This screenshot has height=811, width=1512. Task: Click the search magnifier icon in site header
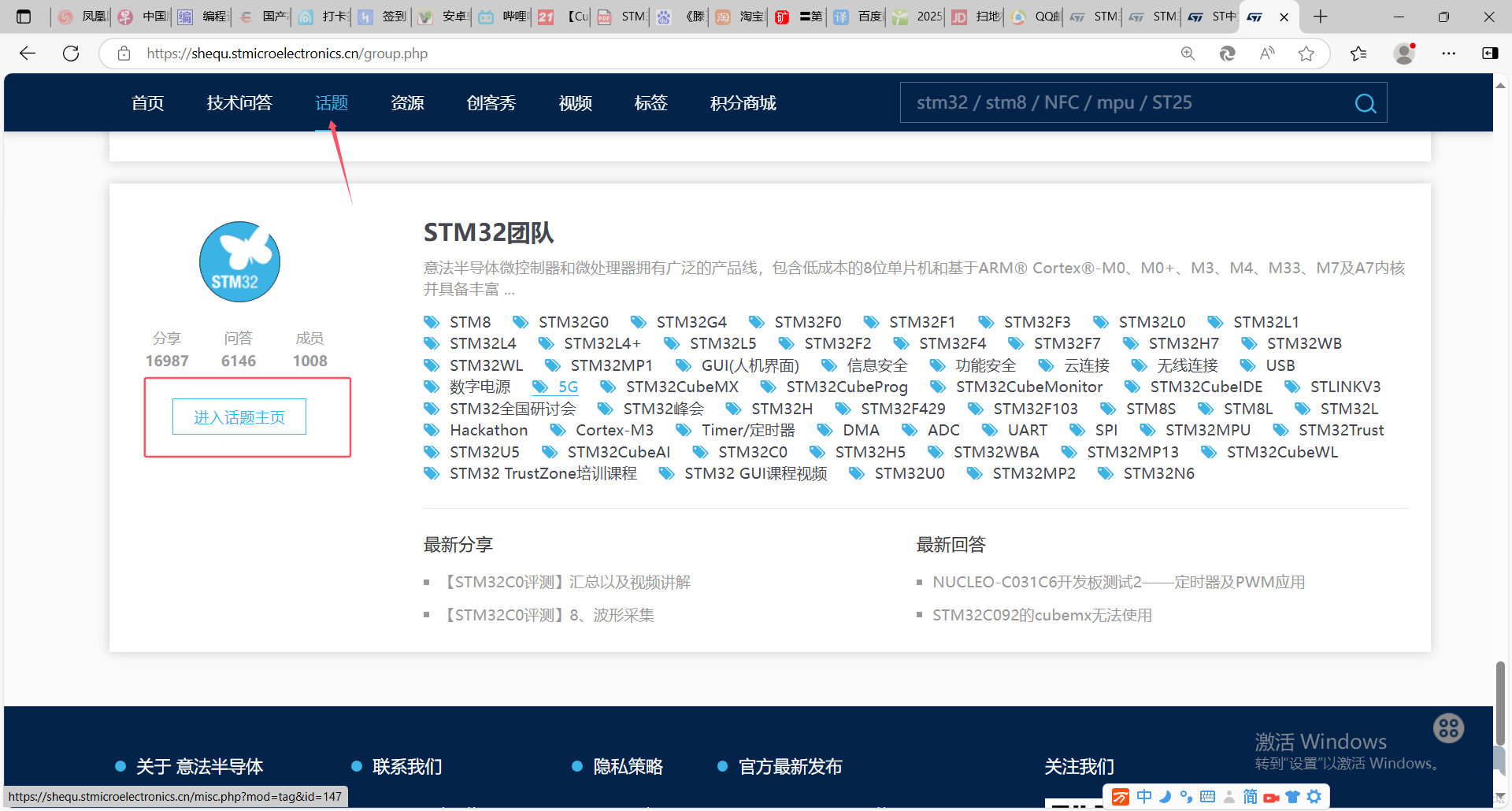[x=1366, y=103]
